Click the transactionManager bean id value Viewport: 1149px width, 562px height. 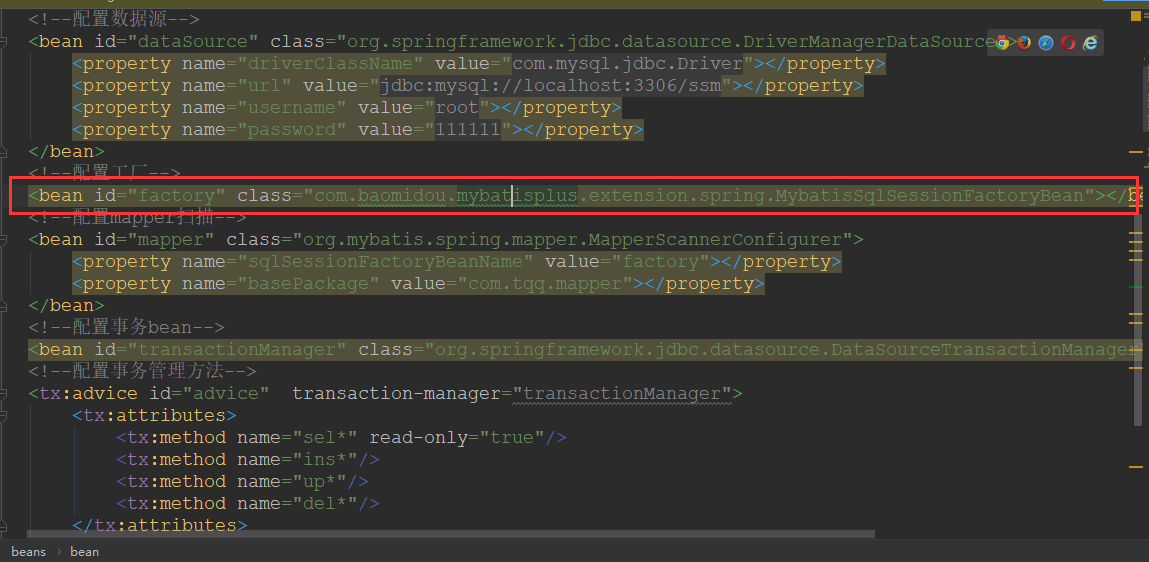(237, 350)
